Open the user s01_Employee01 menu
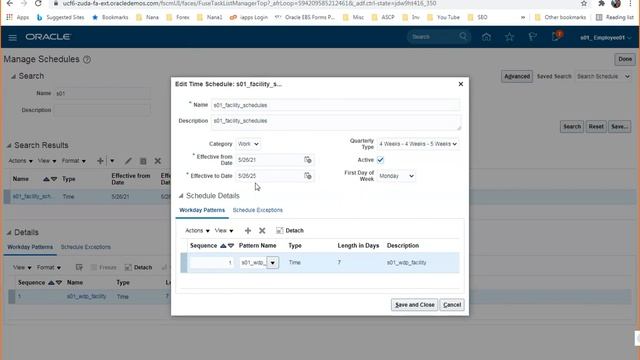The image size is (640, 360). [x=605, y=38]
